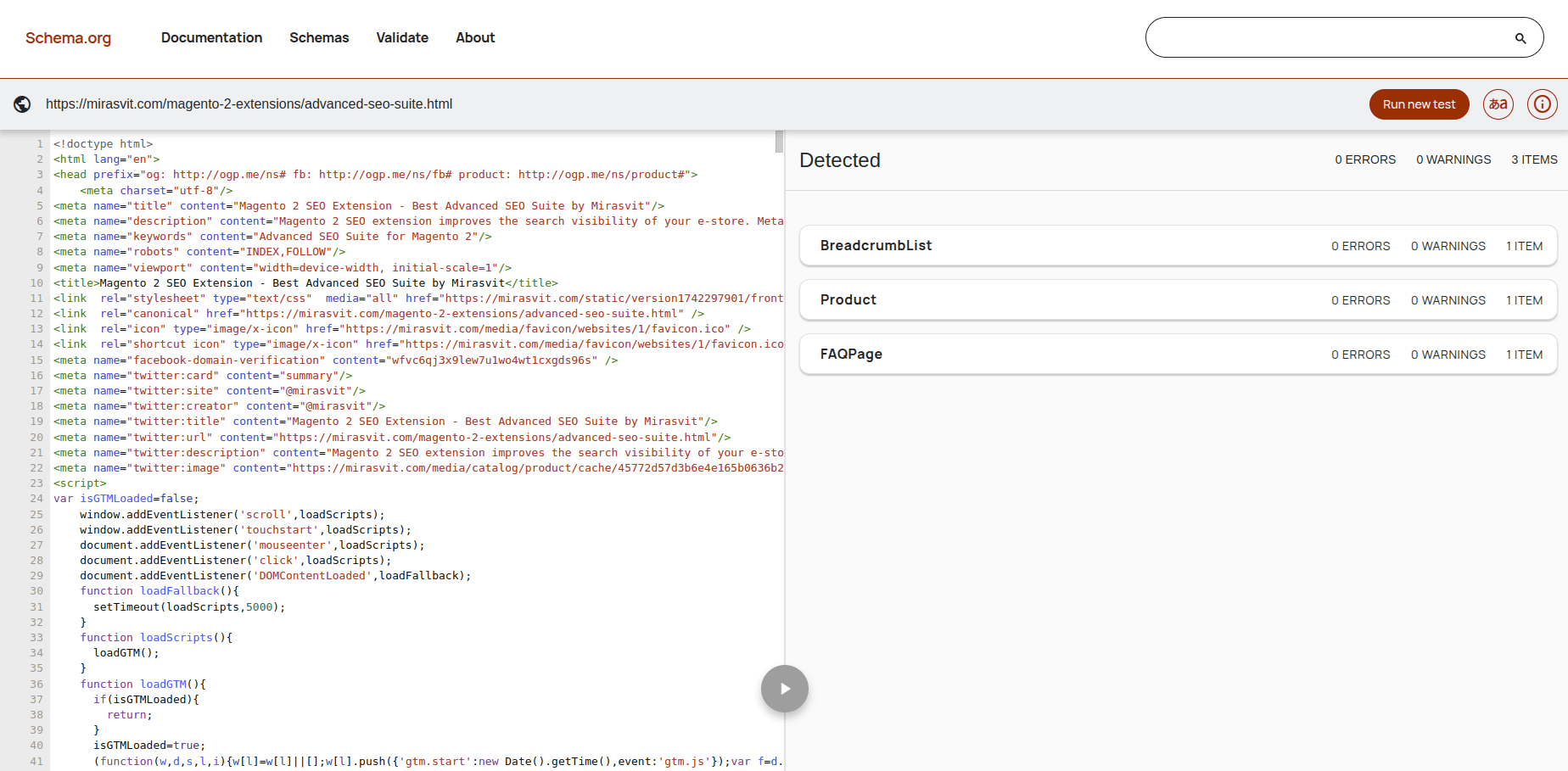1568x771 pixels.
Task: Click the info circle icon
Action: coord(1542,104)
